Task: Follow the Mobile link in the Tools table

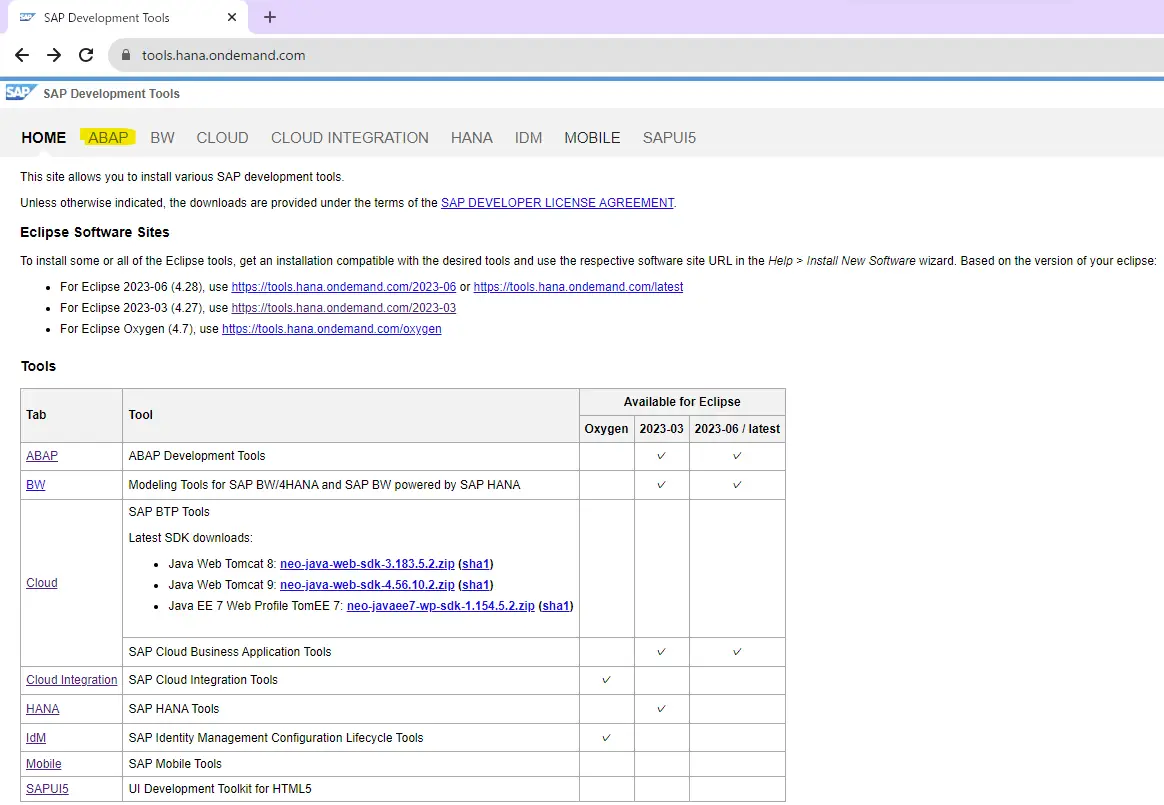Action: pos(44,763)
